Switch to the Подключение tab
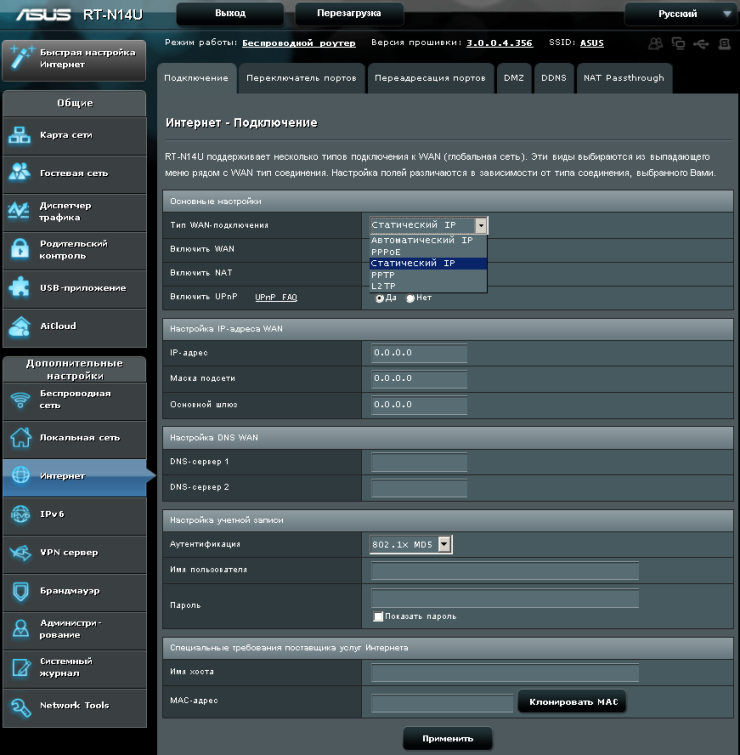 pyautogui.click(x=196, y=78)
